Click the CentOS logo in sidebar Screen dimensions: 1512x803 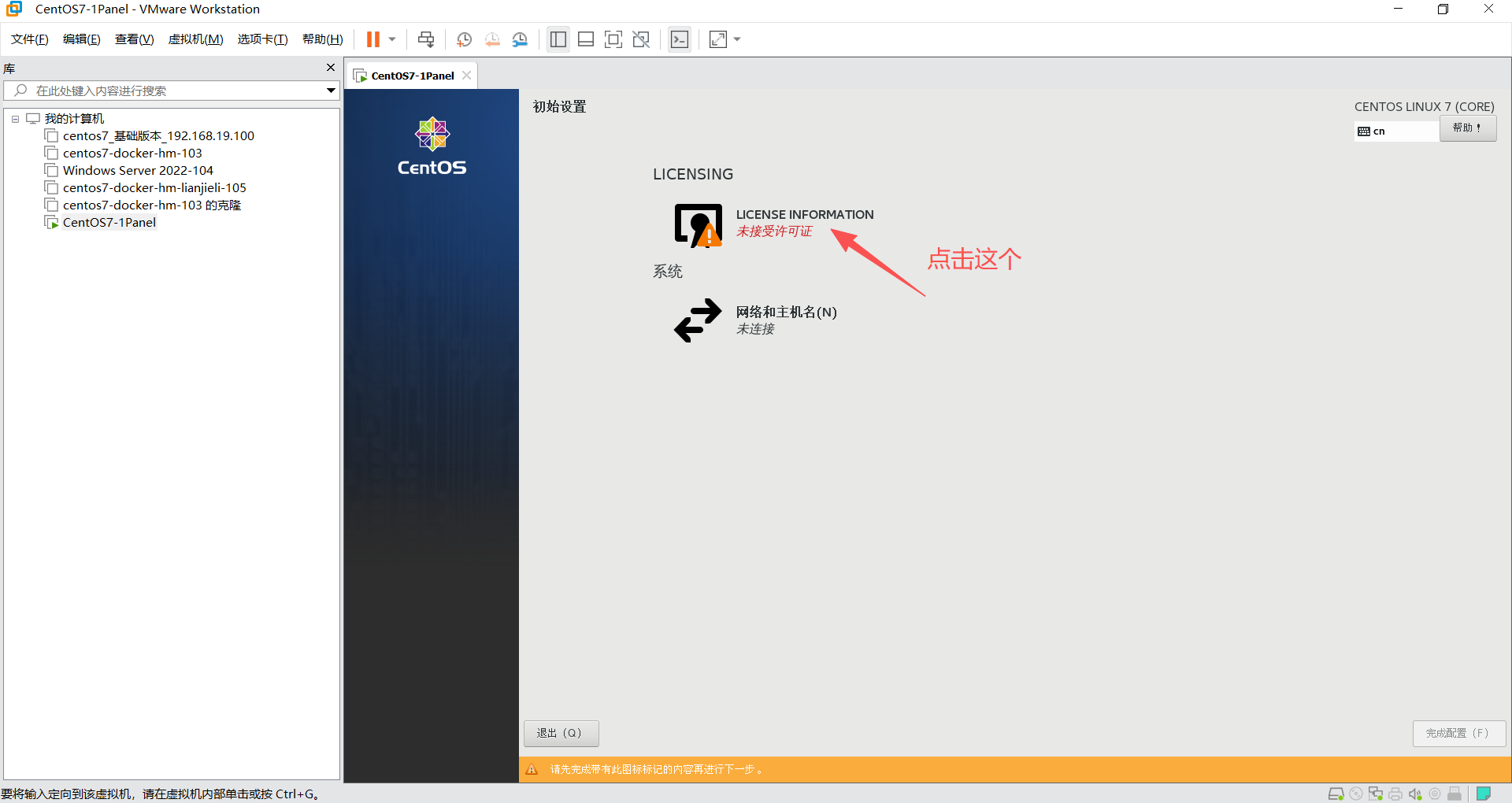click(432, 146)
